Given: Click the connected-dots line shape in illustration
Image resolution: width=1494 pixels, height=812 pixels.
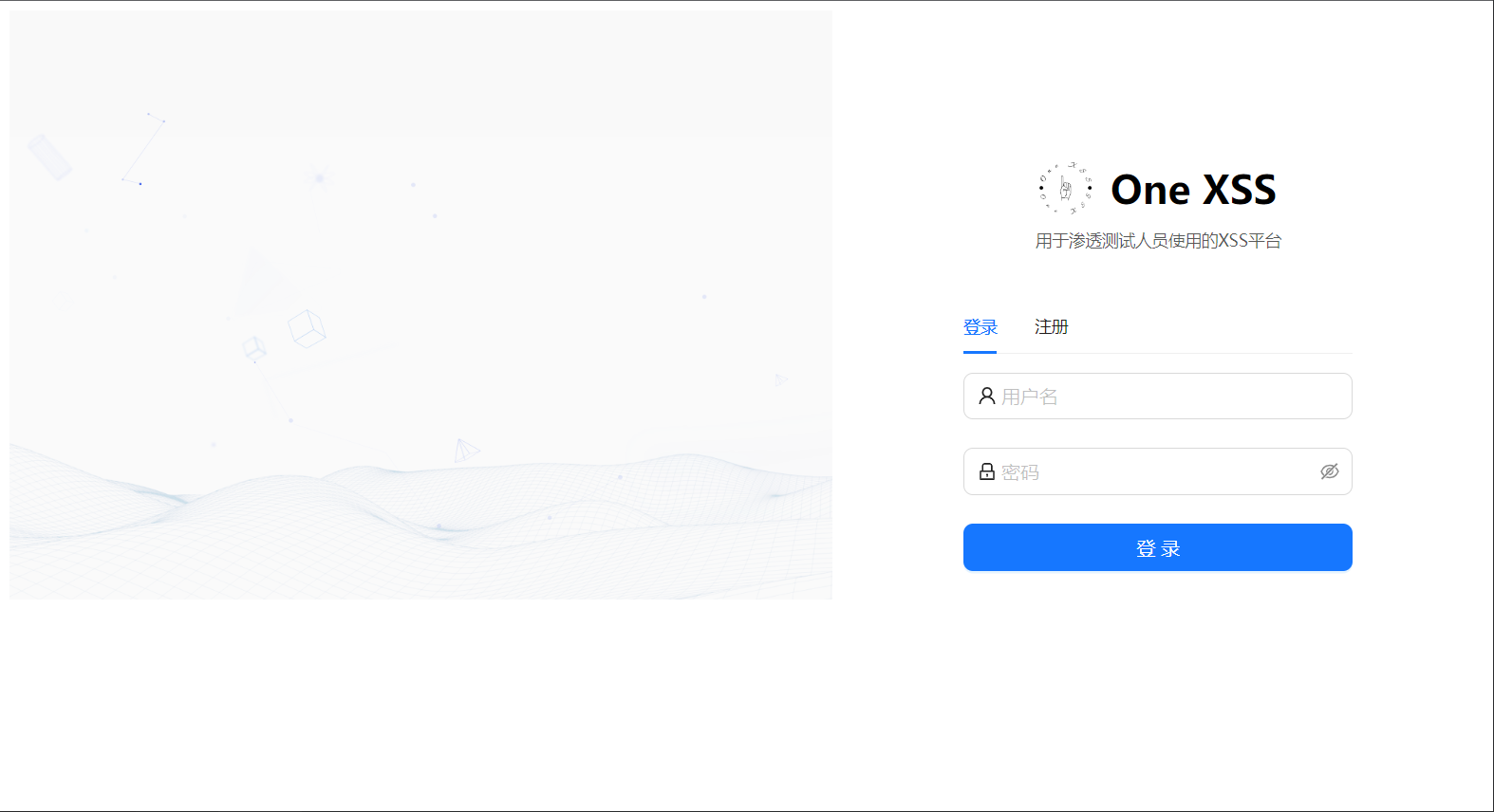Looking at the screenshot, I should [x=143, y=148].
